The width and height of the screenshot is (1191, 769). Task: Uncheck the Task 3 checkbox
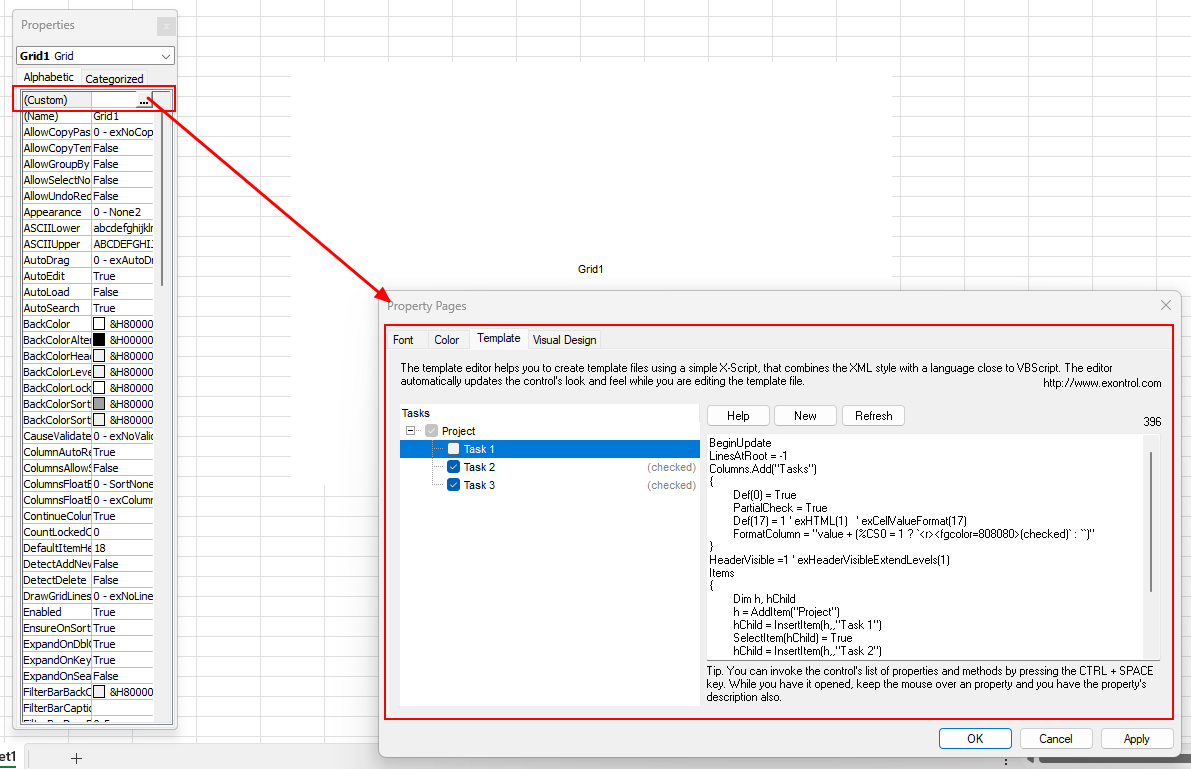click(x=454, y=485)
